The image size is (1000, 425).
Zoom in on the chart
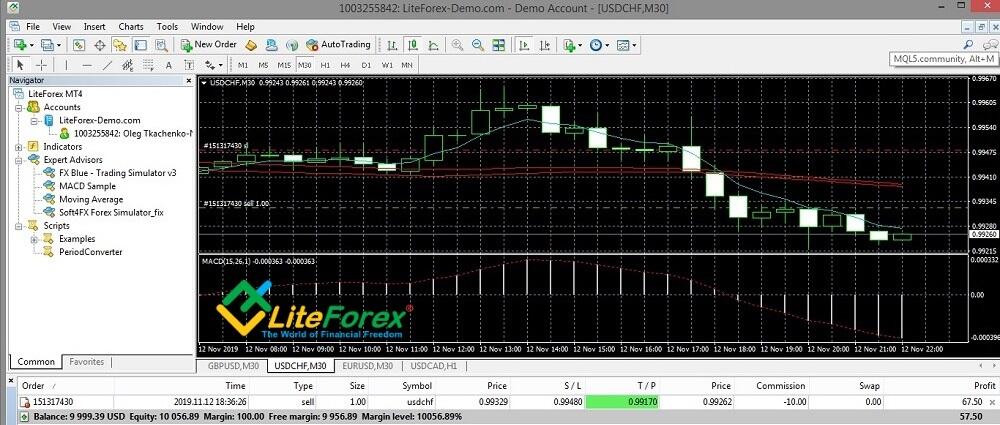pyautogui.click(x=457, y=45)
